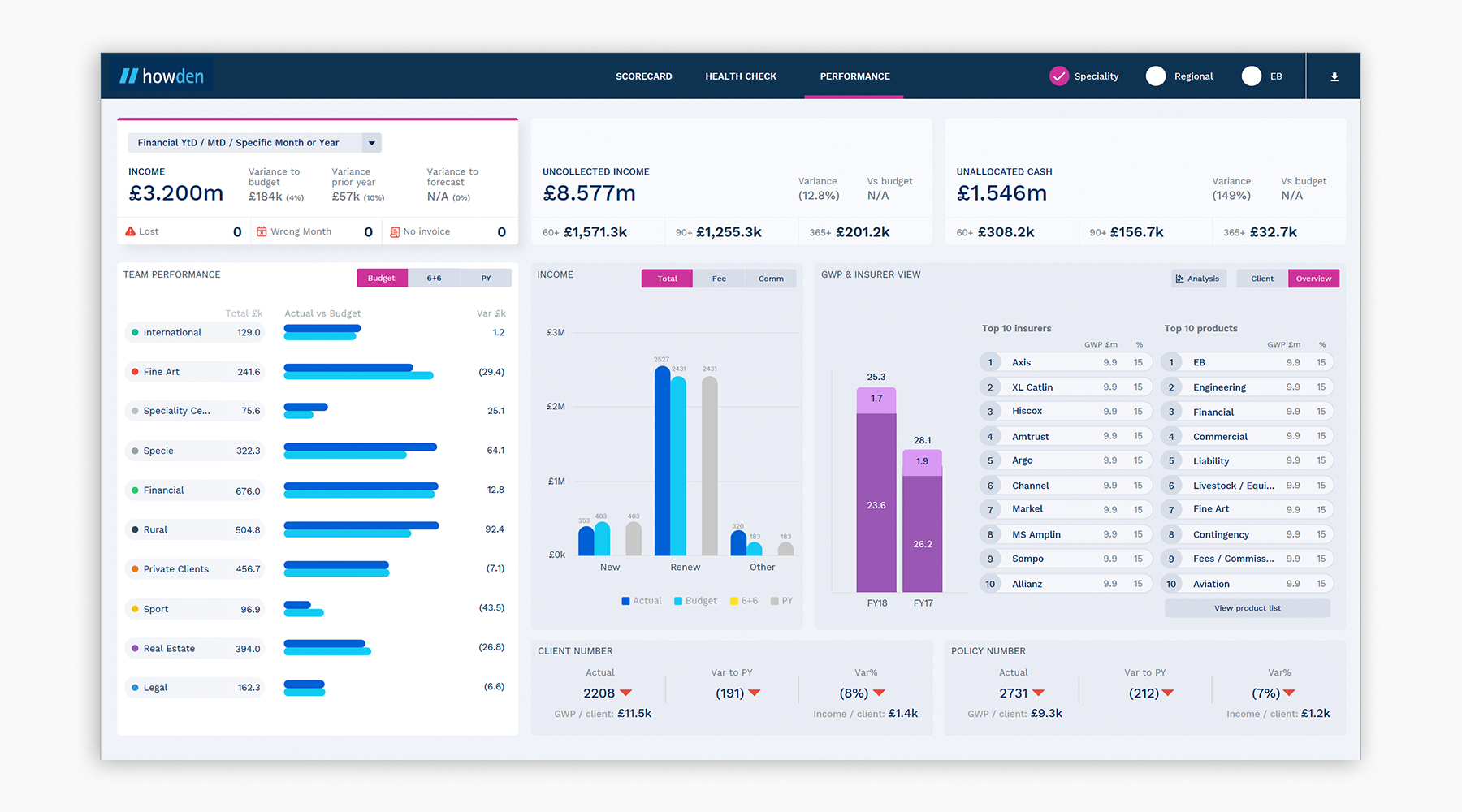Click the Analysis chart icon
1462x812 pixels.
pos(1179,279)
